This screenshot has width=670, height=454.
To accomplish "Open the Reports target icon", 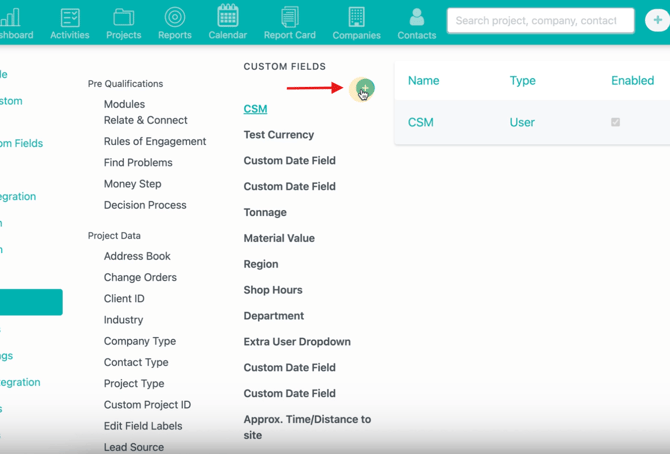I will [x=175, y=18].
